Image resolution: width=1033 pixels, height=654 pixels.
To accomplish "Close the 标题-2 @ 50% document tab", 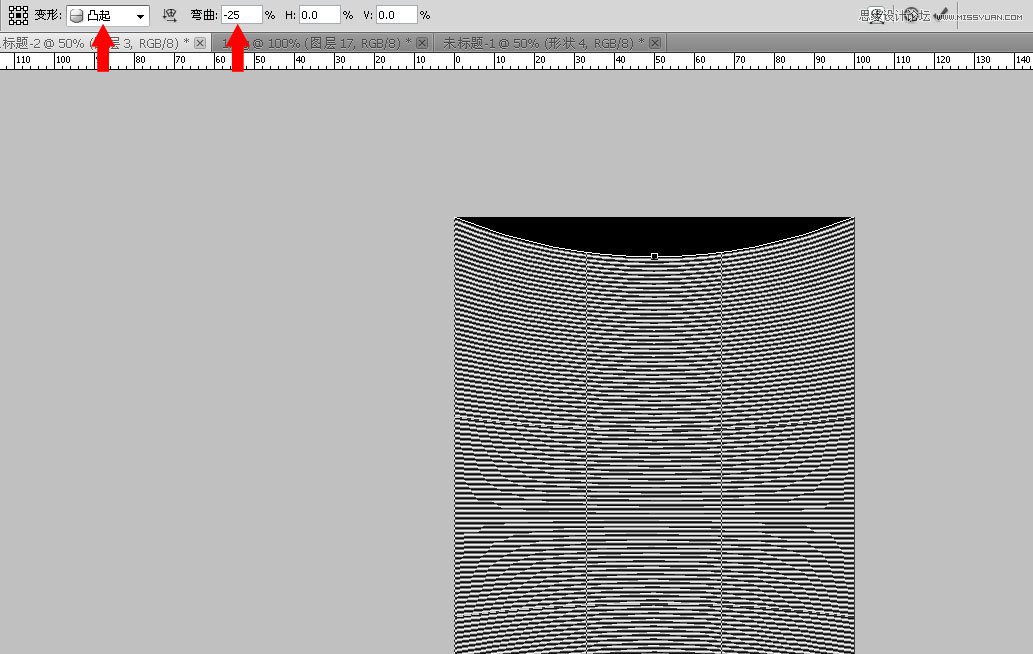I will [x=200, y=43].
